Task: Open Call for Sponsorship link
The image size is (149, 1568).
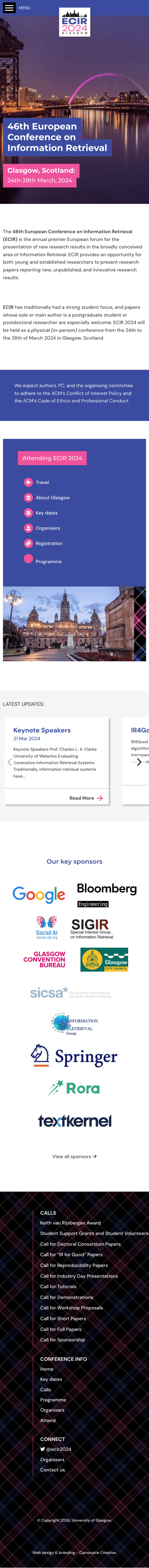Action: pyautogui.click(x=62, y=1339)
